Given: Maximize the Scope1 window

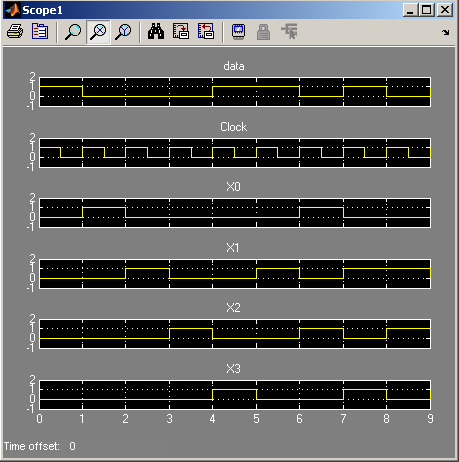Looking at the screenshot, I should pos(426,10).
